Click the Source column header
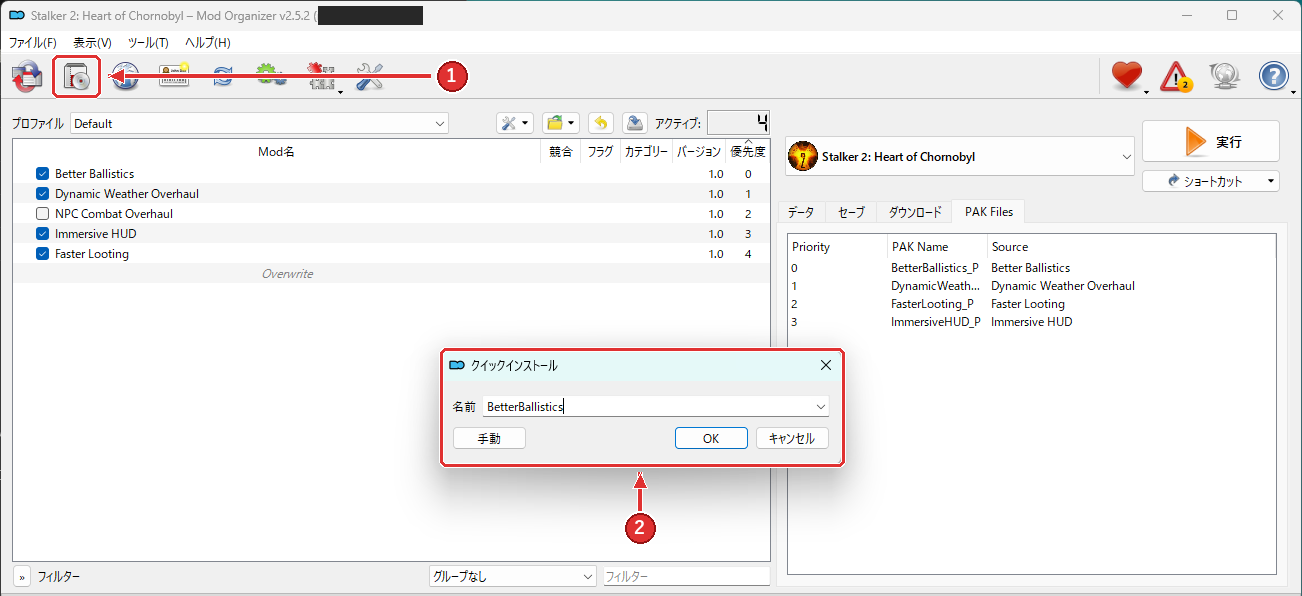Screen dimensions: 1302x596 click(x=1130, y=246)
